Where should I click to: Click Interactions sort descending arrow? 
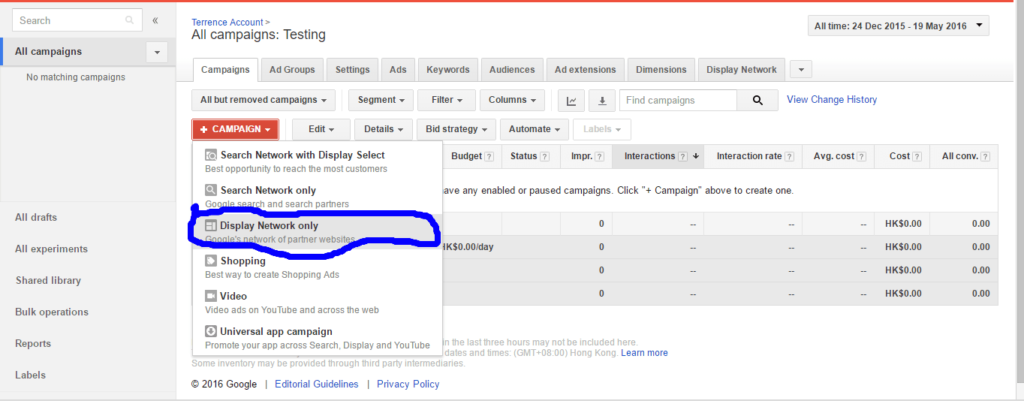696,157
